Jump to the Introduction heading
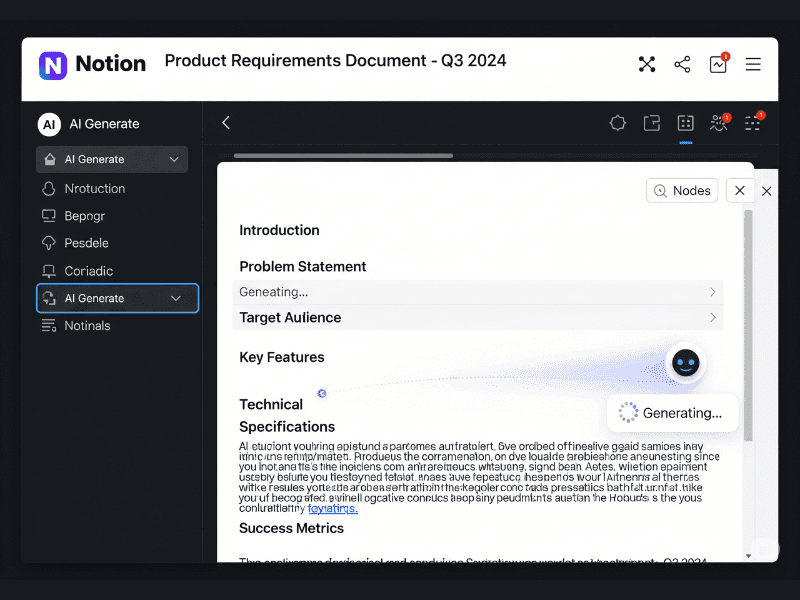Viewport: 800px width, 600px height. click(279, 230)
